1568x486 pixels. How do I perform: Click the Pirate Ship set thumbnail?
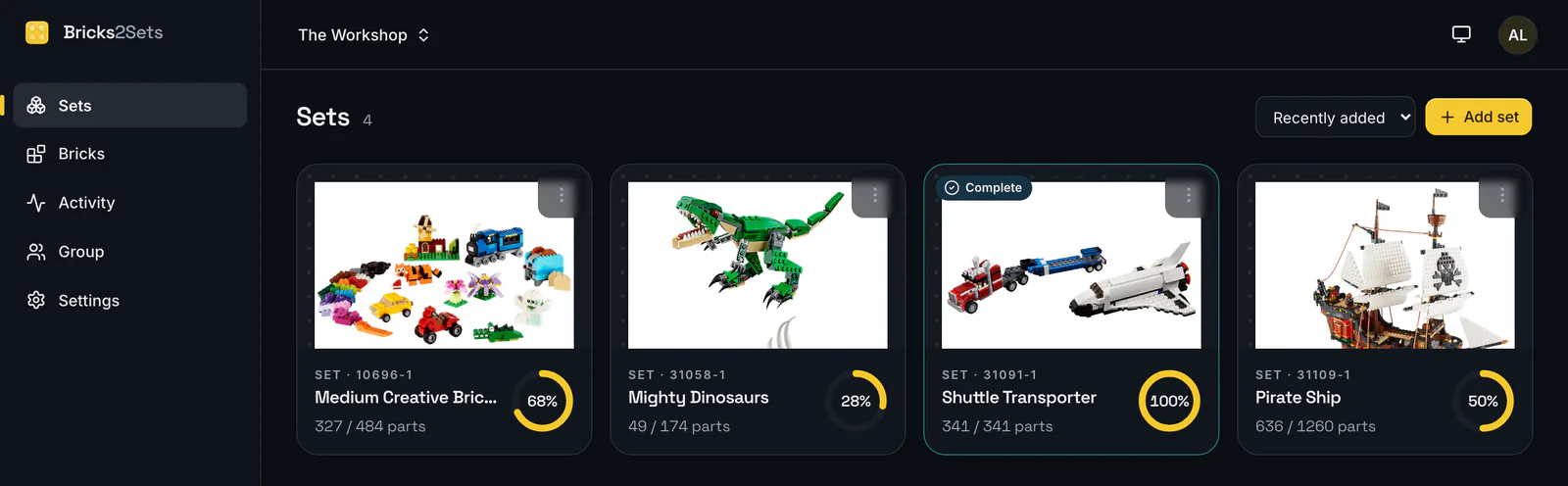pos(1385,265)
